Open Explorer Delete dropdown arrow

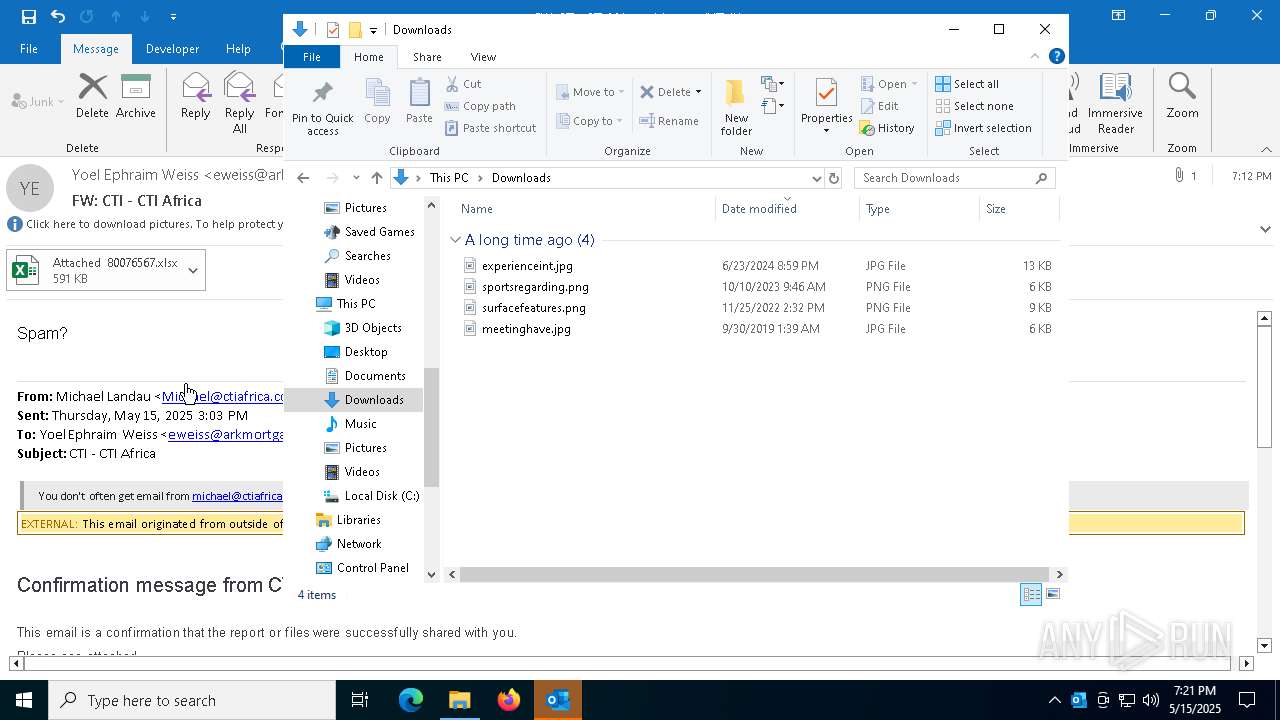point(698,92)
